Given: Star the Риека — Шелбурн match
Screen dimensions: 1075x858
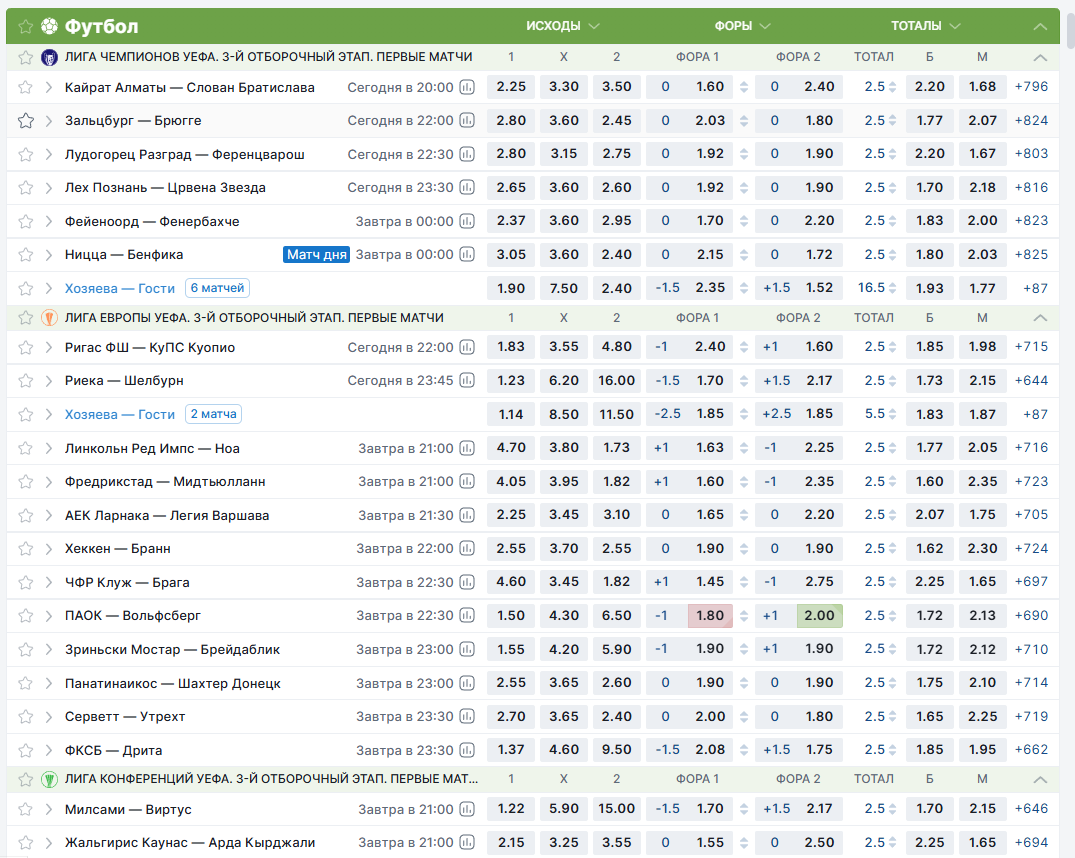Looking at the screenshot, I should [25, 381].
